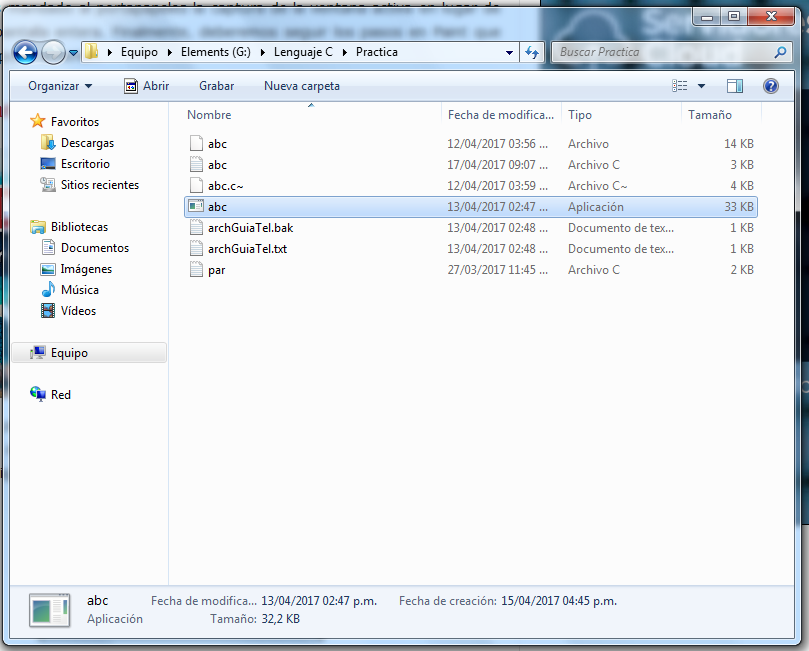Expand the arrow after Lenguaje C
This screenshot has height=651, width=809.
pos(344,52)
